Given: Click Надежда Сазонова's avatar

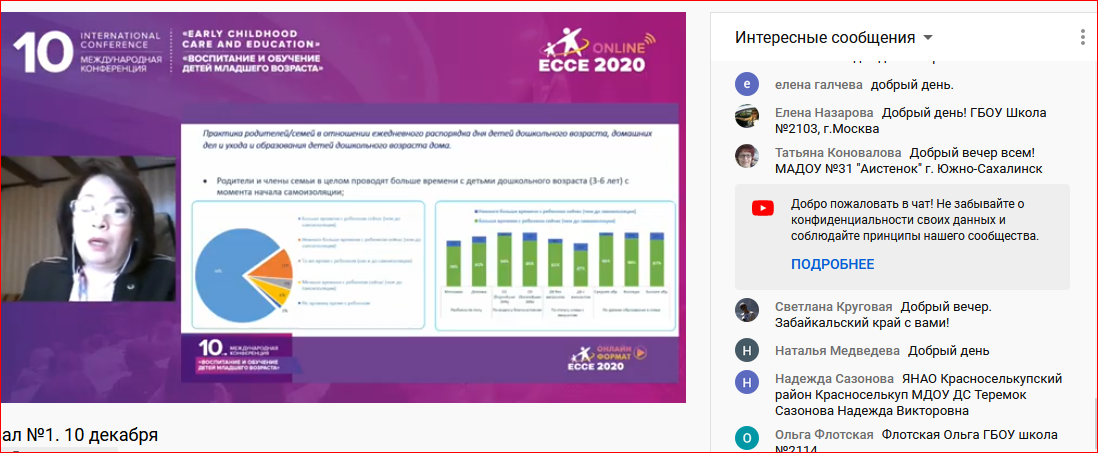Looking at the screenshot, I should (x=747, y=382).
